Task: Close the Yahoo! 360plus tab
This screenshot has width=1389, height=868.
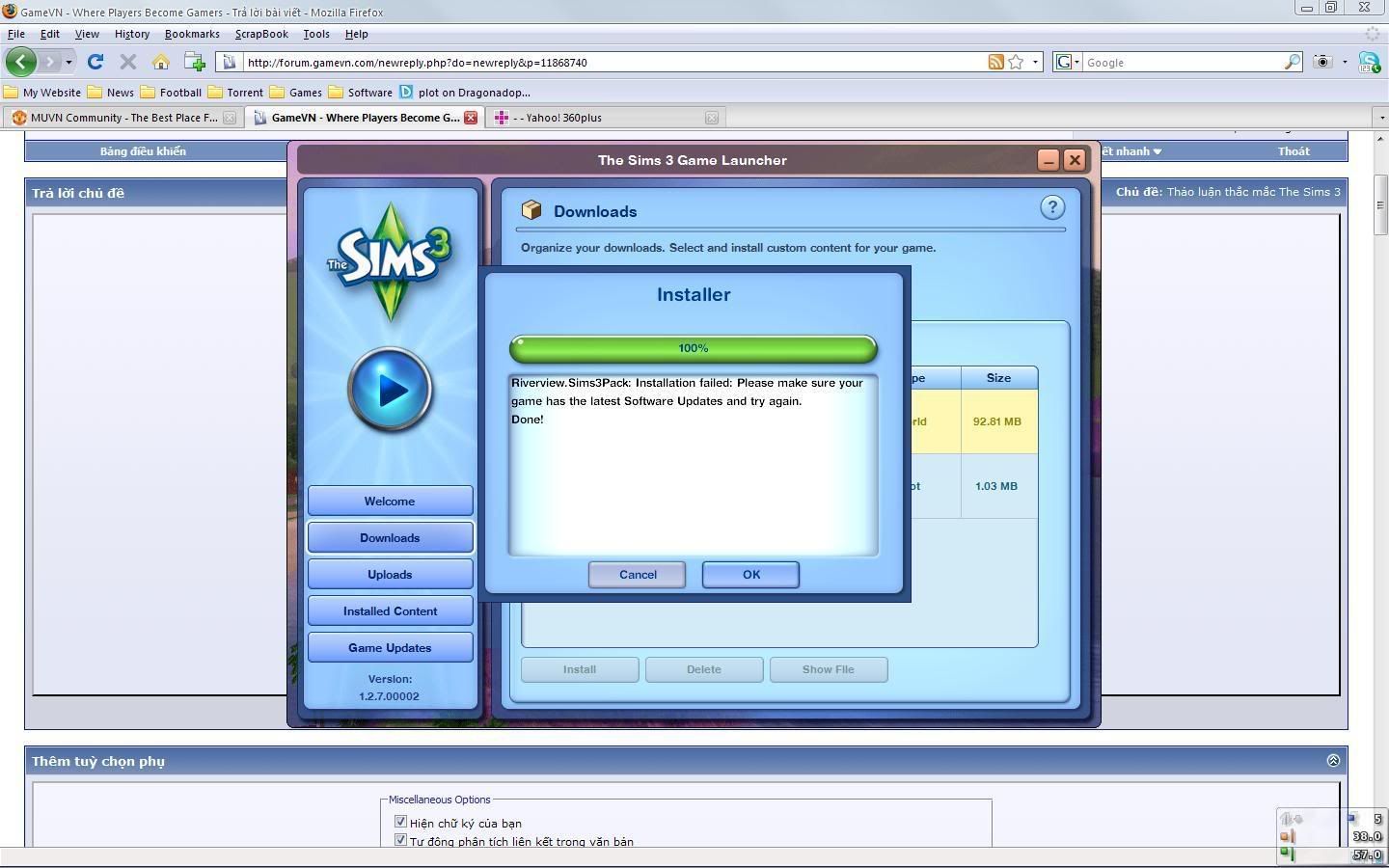Action: pos(712,118)
